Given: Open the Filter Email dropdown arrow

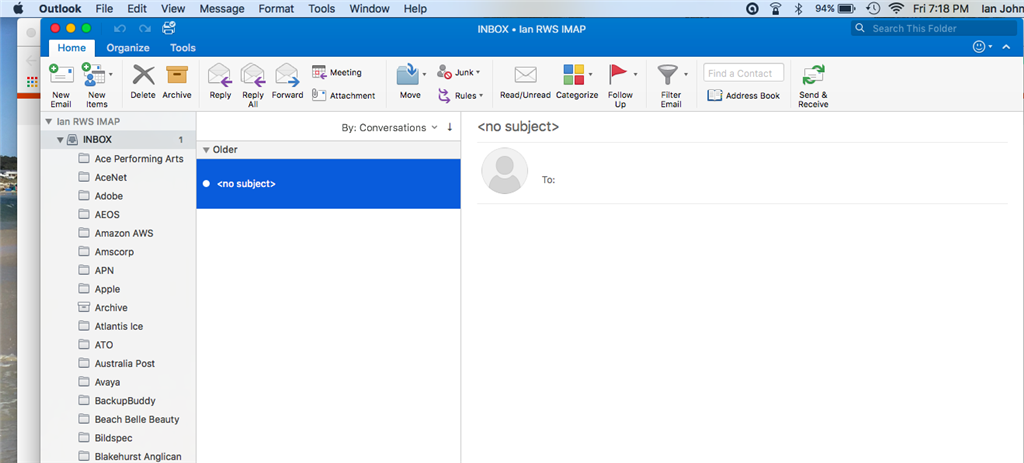Looking at the screenshot, I should 685,74.
